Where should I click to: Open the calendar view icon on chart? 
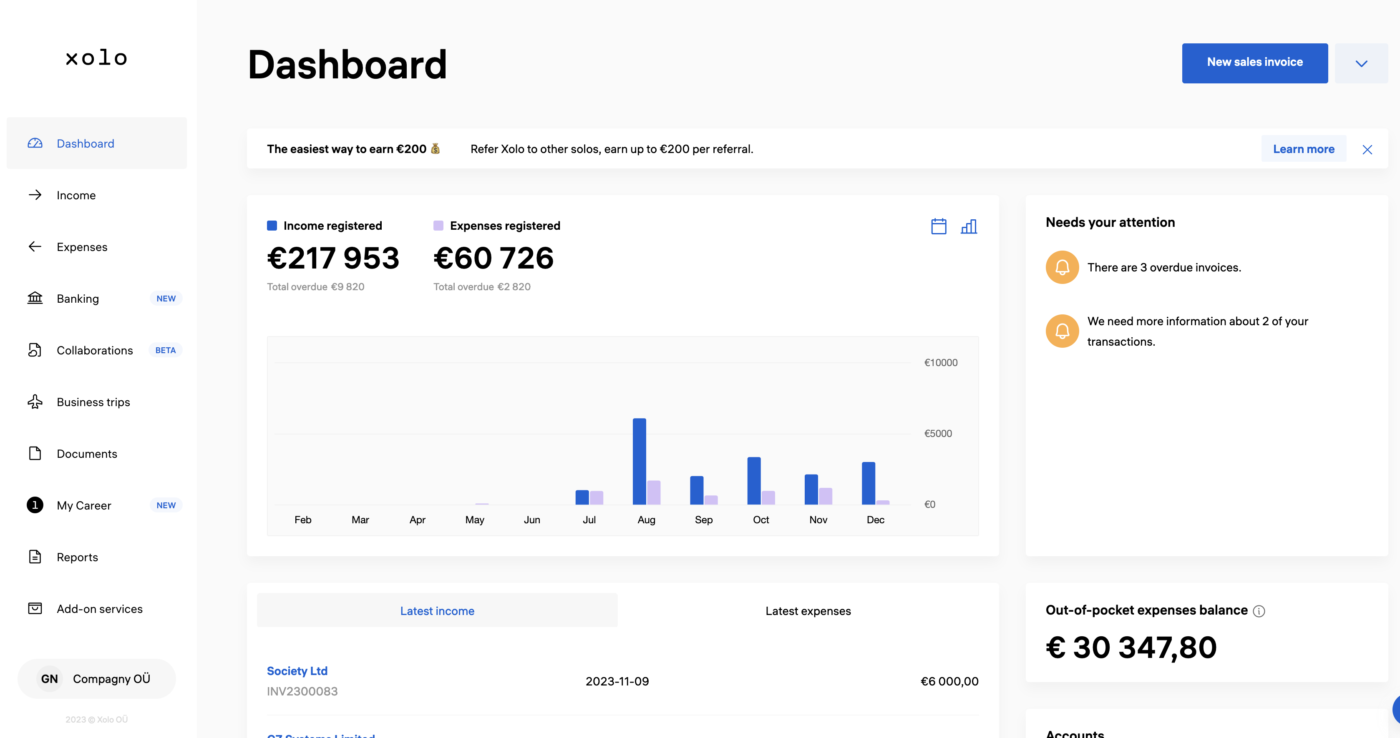pos(939,227)
